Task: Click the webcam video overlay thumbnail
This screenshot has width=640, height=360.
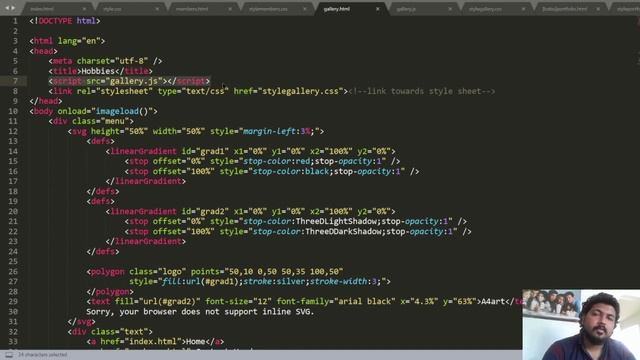Action: 581,325
